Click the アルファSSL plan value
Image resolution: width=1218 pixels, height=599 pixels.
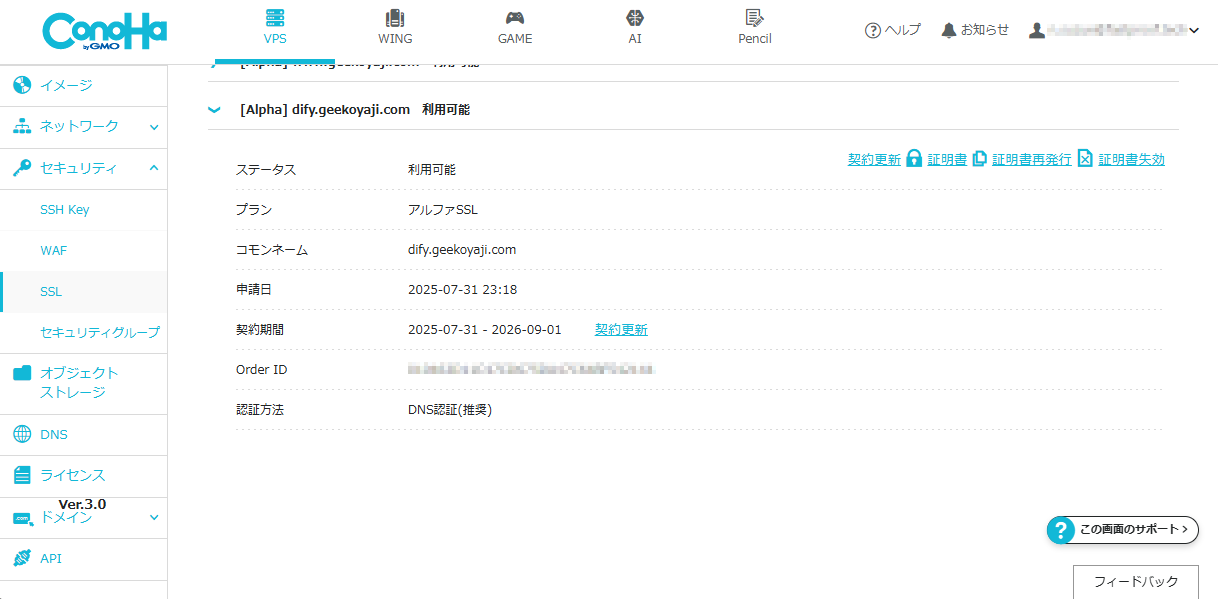(443, 210)
